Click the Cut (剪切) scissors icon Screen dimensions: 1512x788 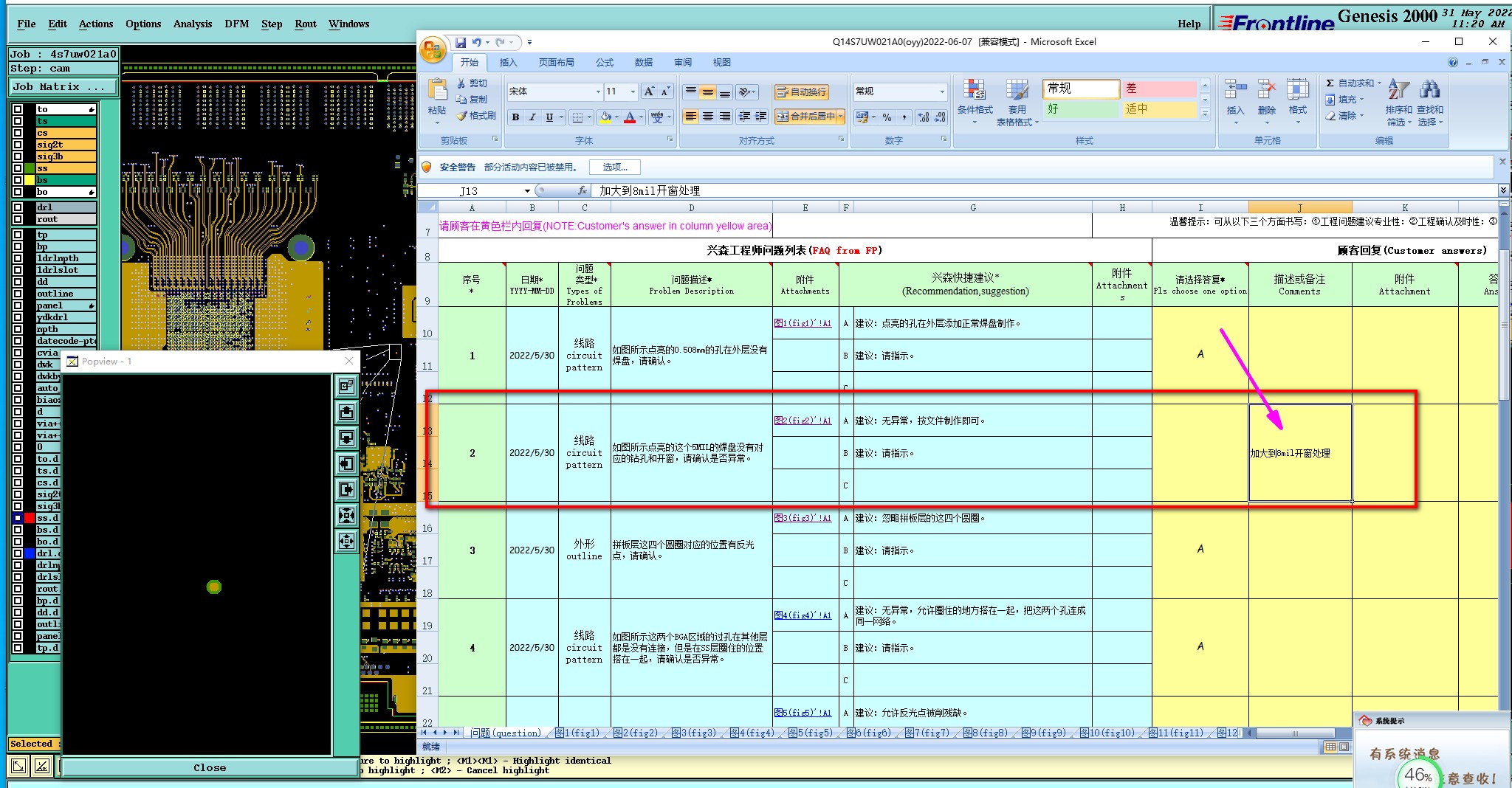pyautogui.click(x=461, y=83)
